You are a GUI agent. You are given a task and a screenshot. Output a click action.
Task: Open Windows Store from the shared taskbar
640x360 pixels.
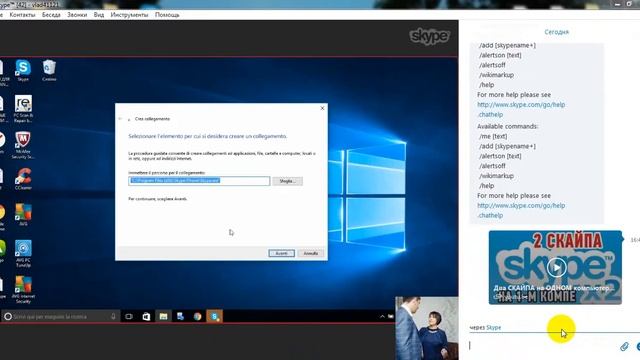click(x=146, y=316)
